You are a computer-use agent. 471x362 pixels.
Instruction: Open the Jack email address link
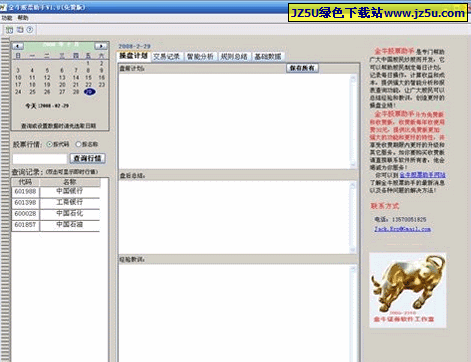click(x=402, y=229)
